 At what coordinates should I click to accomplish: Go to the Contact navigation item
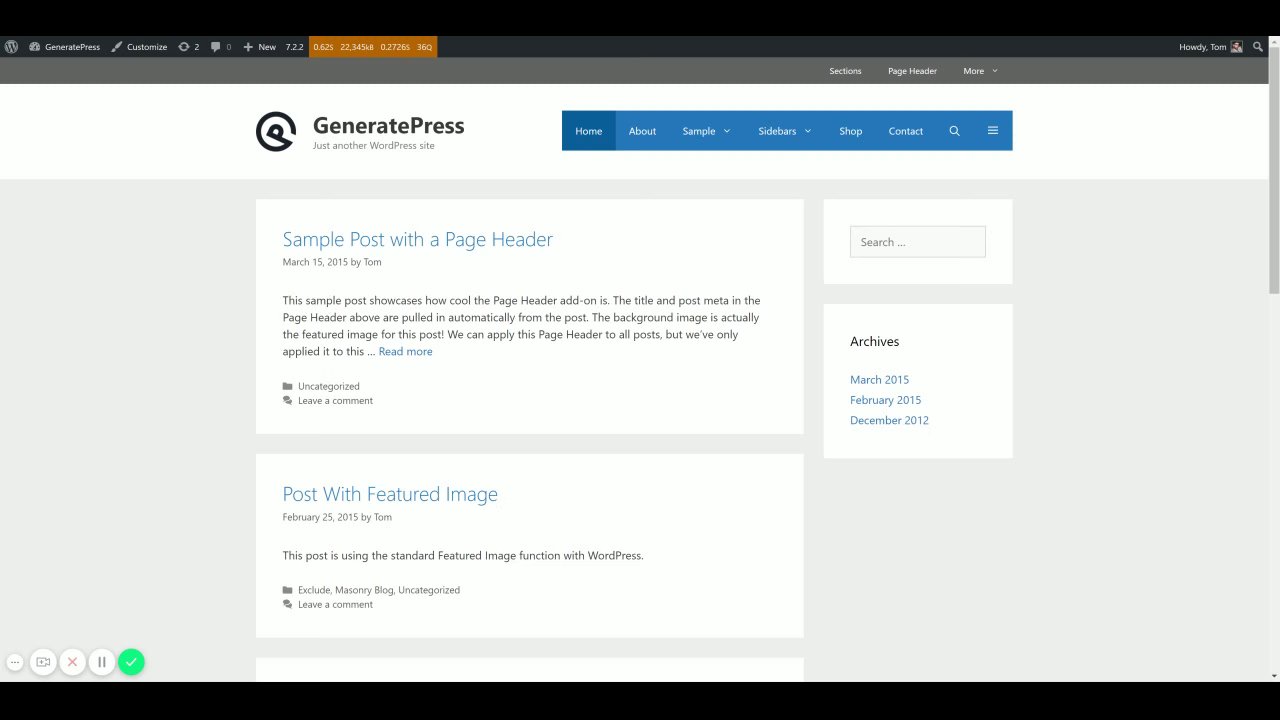tap(906, 131)
